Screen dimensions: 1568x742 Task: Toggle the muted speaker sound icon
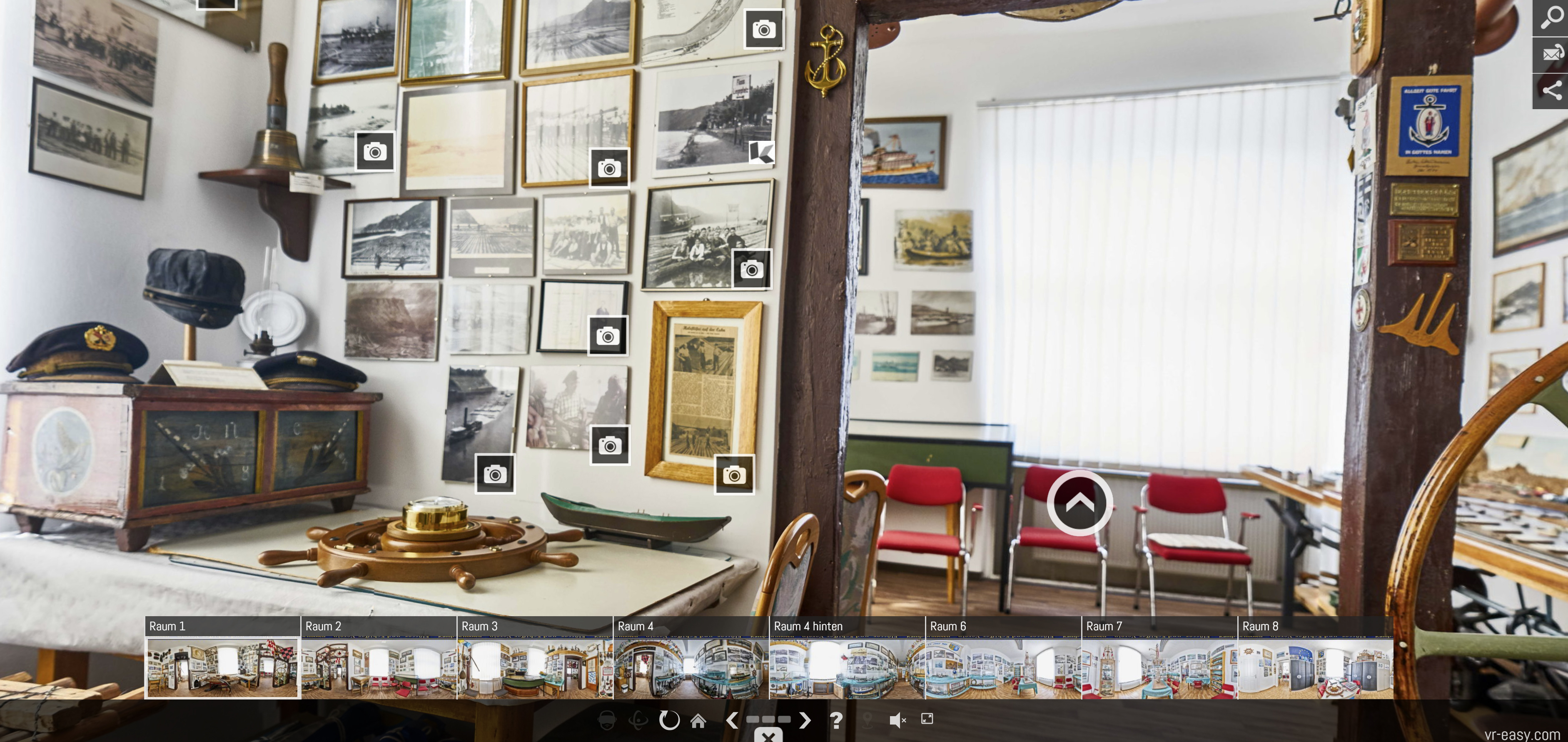click(897, 721)
